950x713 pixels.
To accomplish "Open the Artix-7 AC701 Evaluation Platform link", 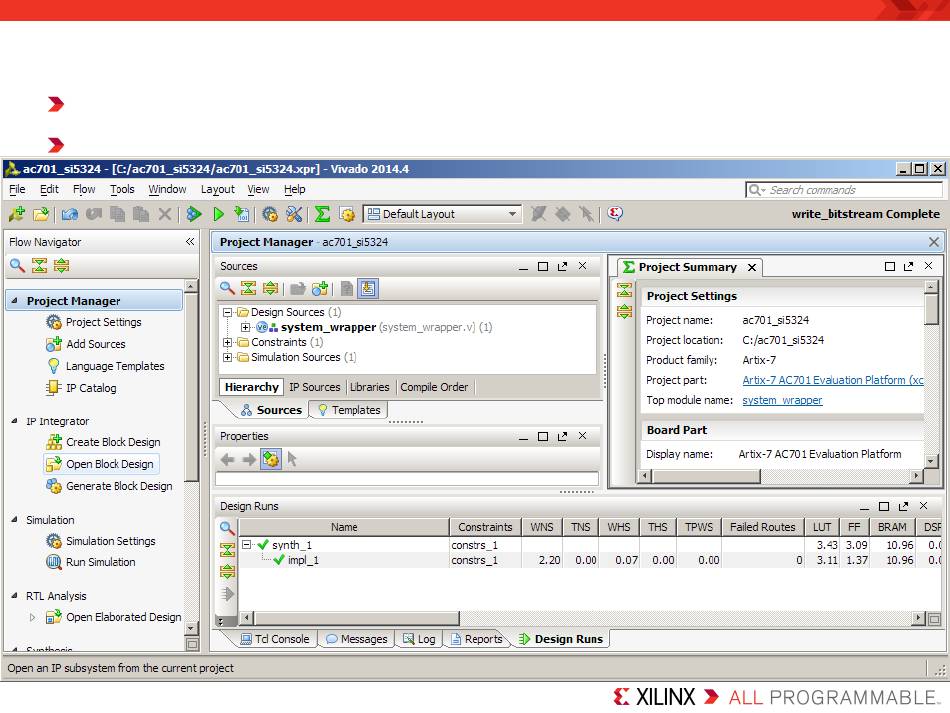I will [x=833, y=380].
